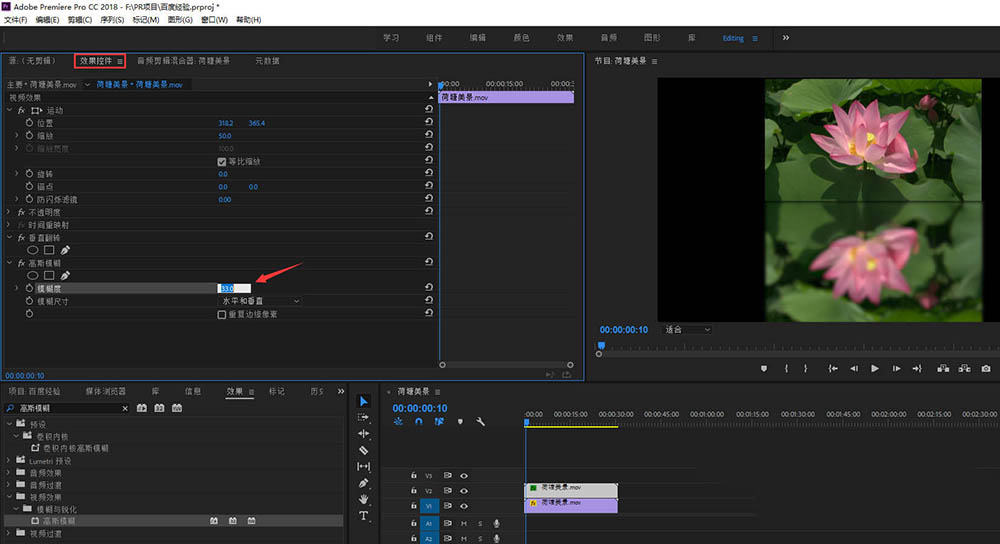The width and height of the screenshot is (1000, 544).
Task: Select the Selection arrow tool
Action: tap(364, 401)
